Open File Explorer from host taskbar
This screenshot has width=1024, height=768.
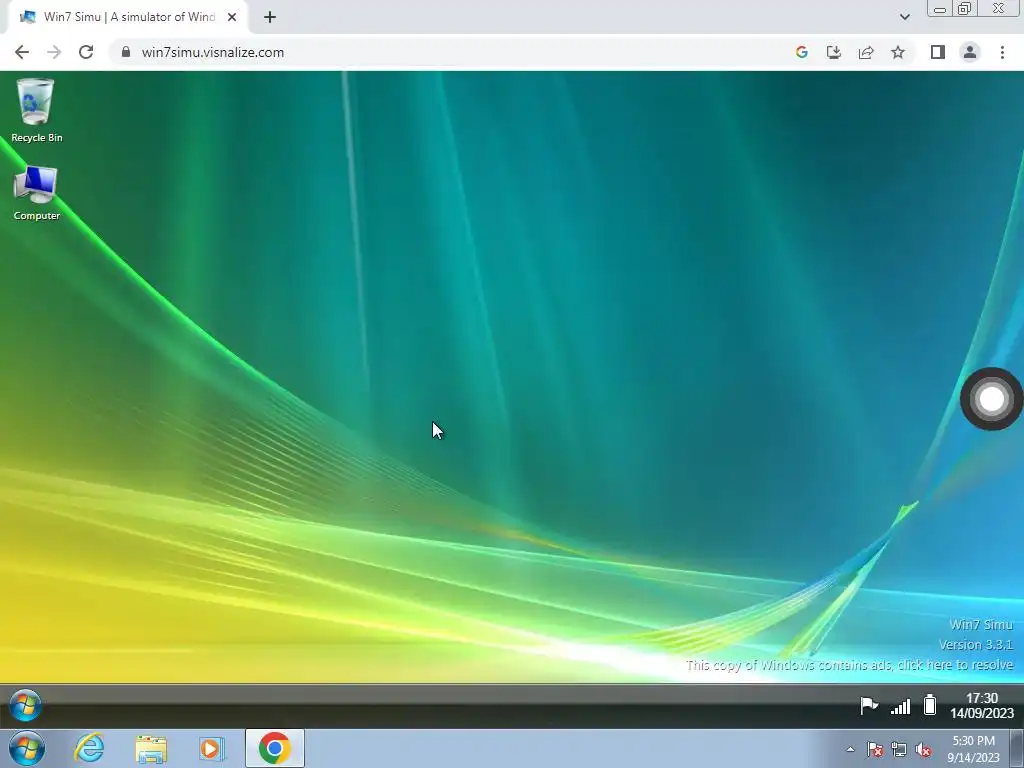coord(151,748)
